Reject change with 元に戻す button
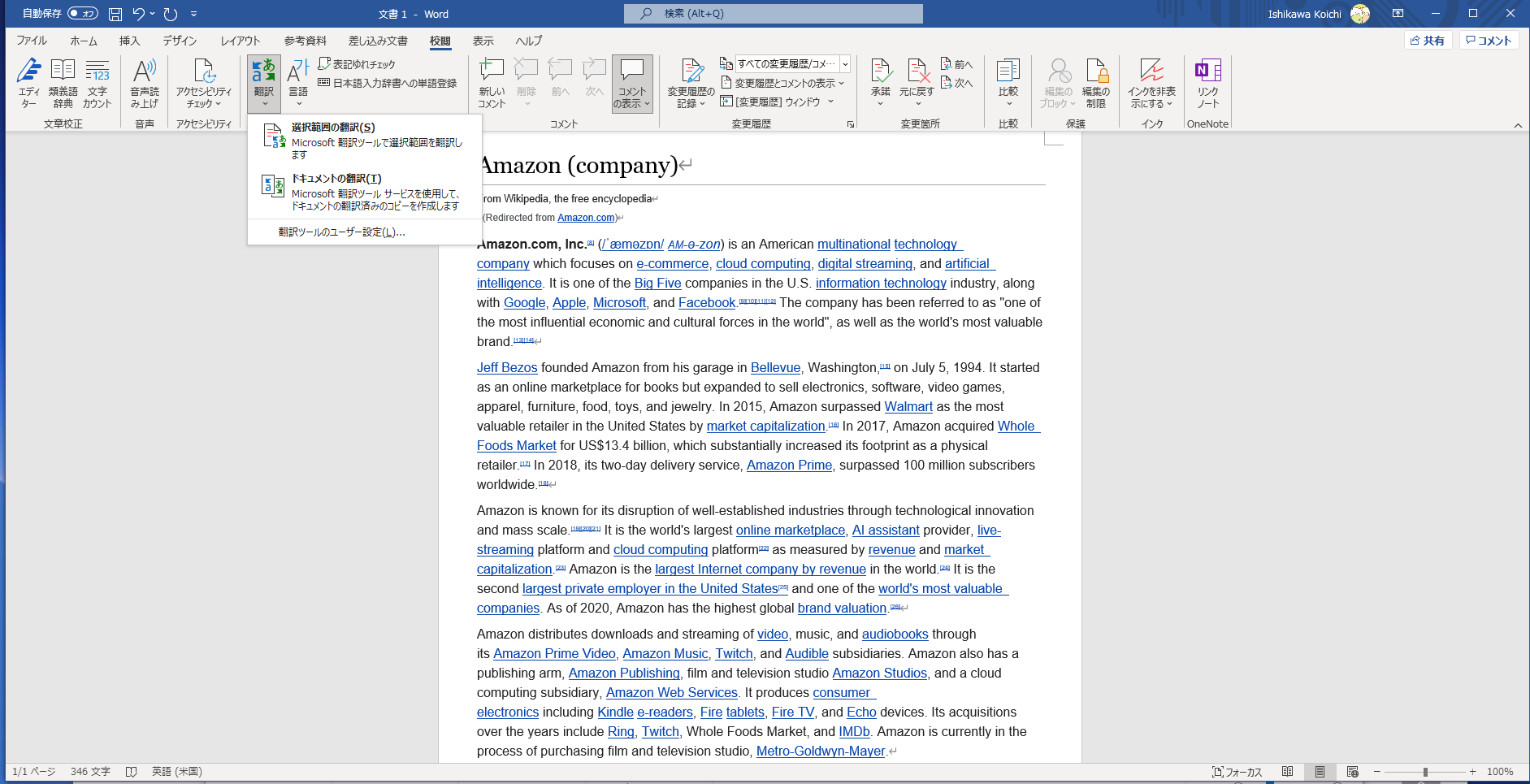 coord(917,83)
